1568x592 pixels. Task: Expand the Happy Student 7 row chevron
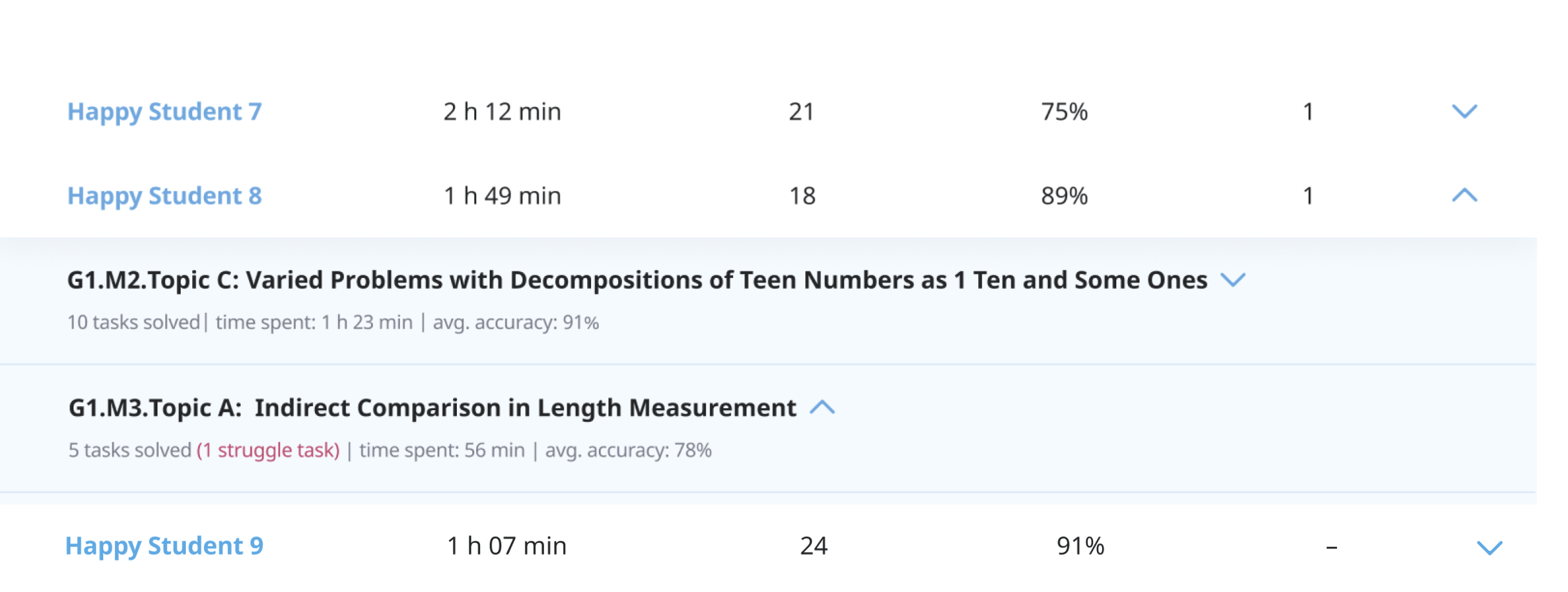(x=1464, y=111)
